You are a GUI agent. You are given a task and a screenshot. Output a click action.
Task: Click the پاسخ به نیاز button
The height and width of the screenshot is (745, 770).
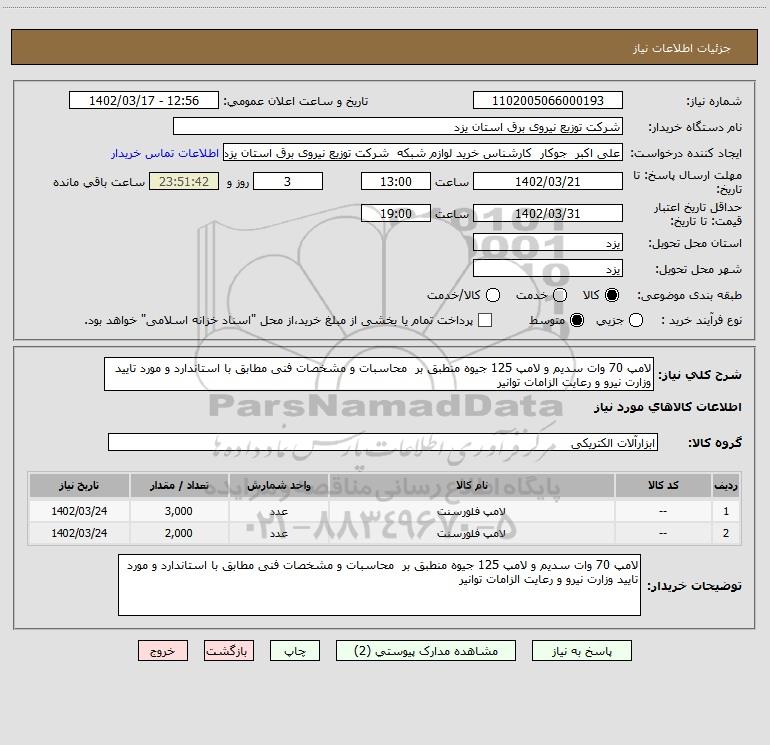582,651
